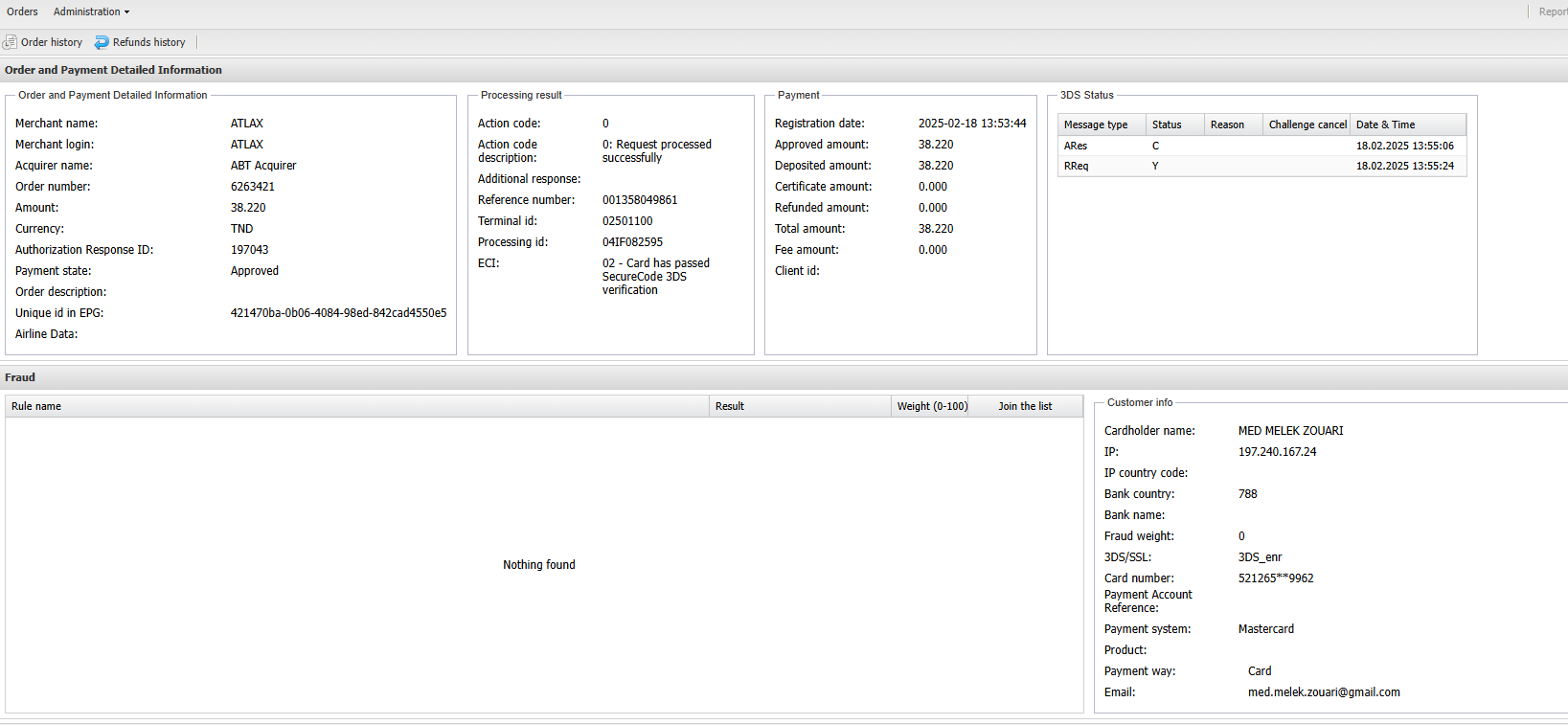Viewport: 1568px width, 725px height.
Task: Click the Order history document icon
Action: pyautogui.click(x=10, y=42)
